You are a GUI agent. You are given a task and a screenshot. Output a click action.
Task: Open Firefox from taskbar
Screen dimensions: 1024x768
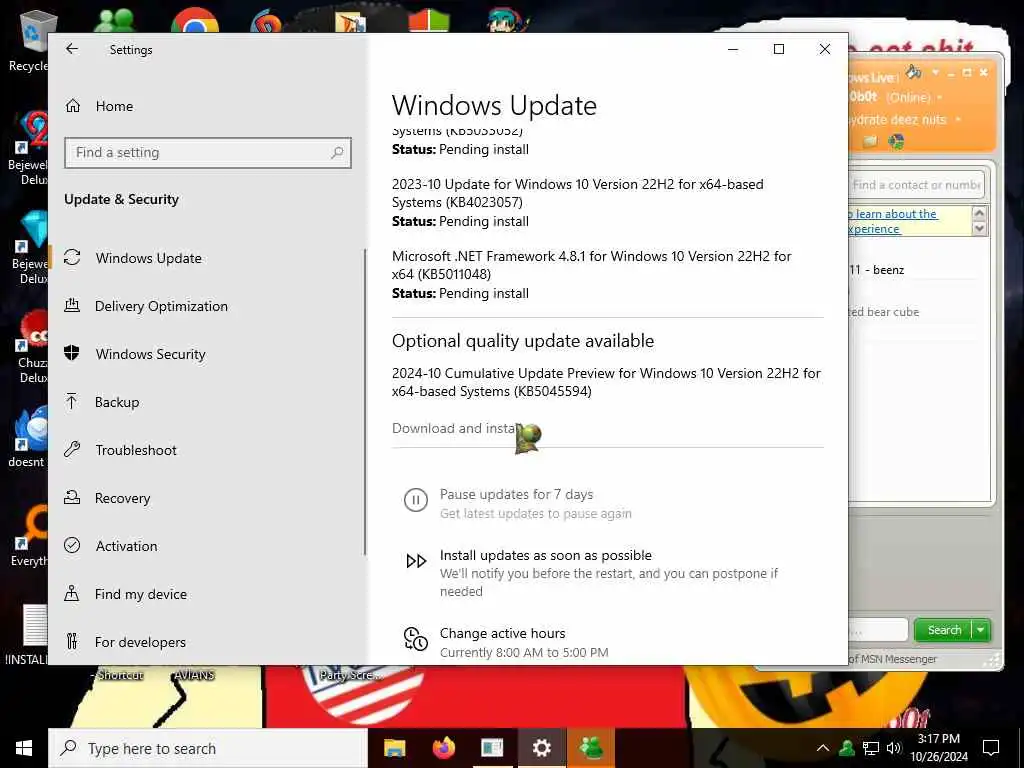coord(444,748)
